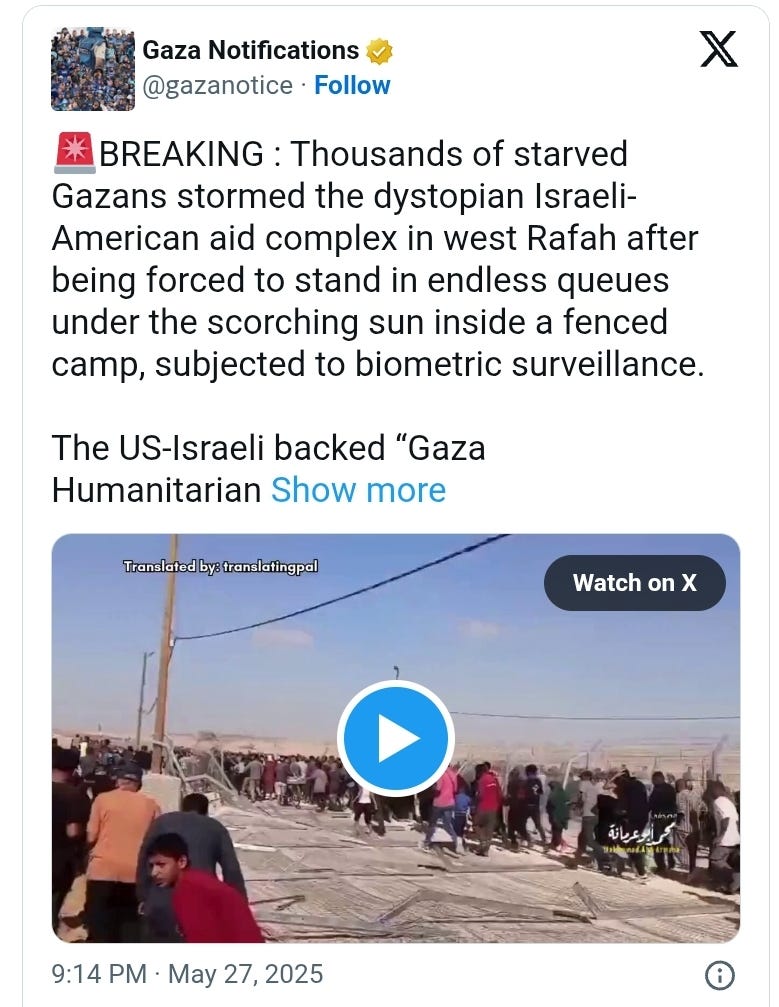Click the 9:14 PM May 27, 2025 timestamp

tap(188, 974)
